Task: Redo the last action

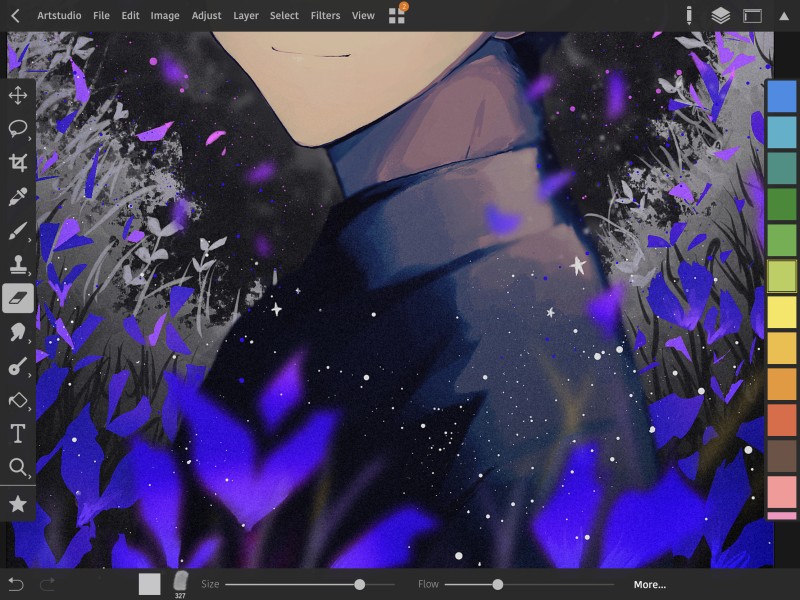Action: click(47, 584)
